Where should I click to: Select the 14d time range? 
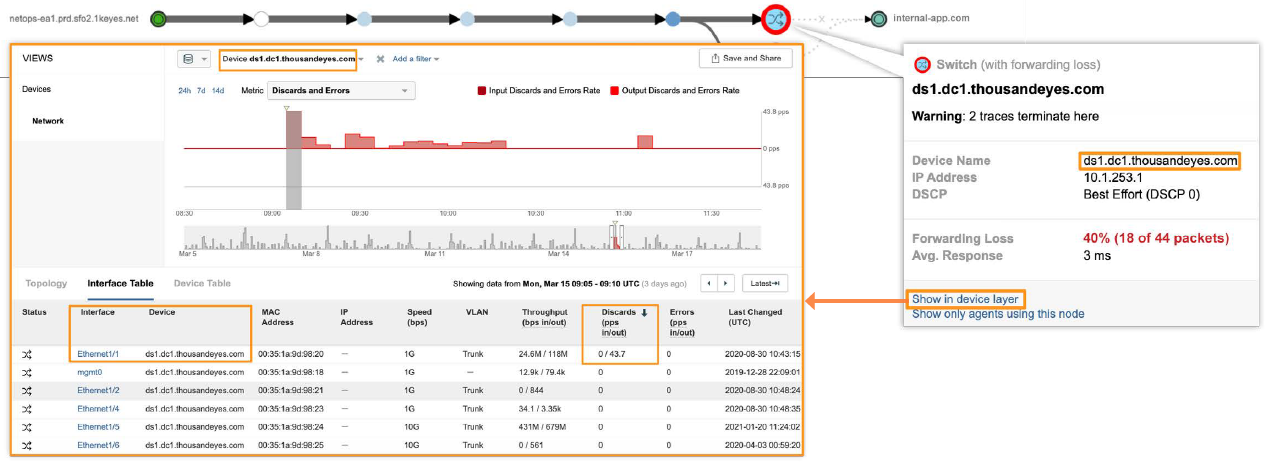pos(218,91)
